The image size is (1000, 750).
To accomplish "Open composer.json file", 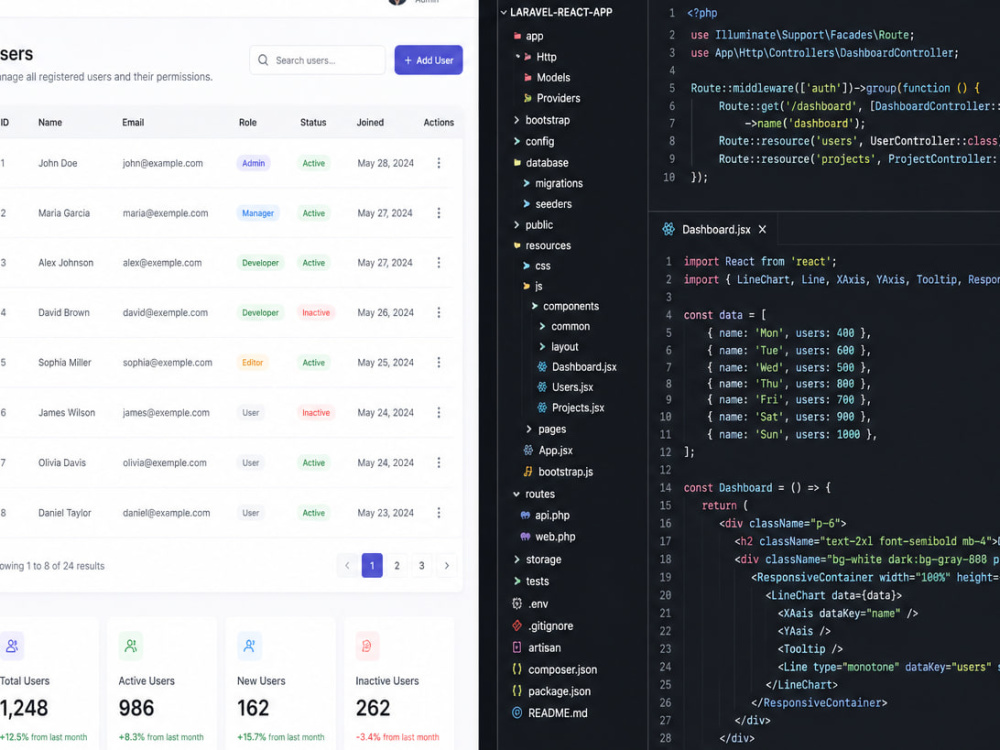I will tap(555, 670).
